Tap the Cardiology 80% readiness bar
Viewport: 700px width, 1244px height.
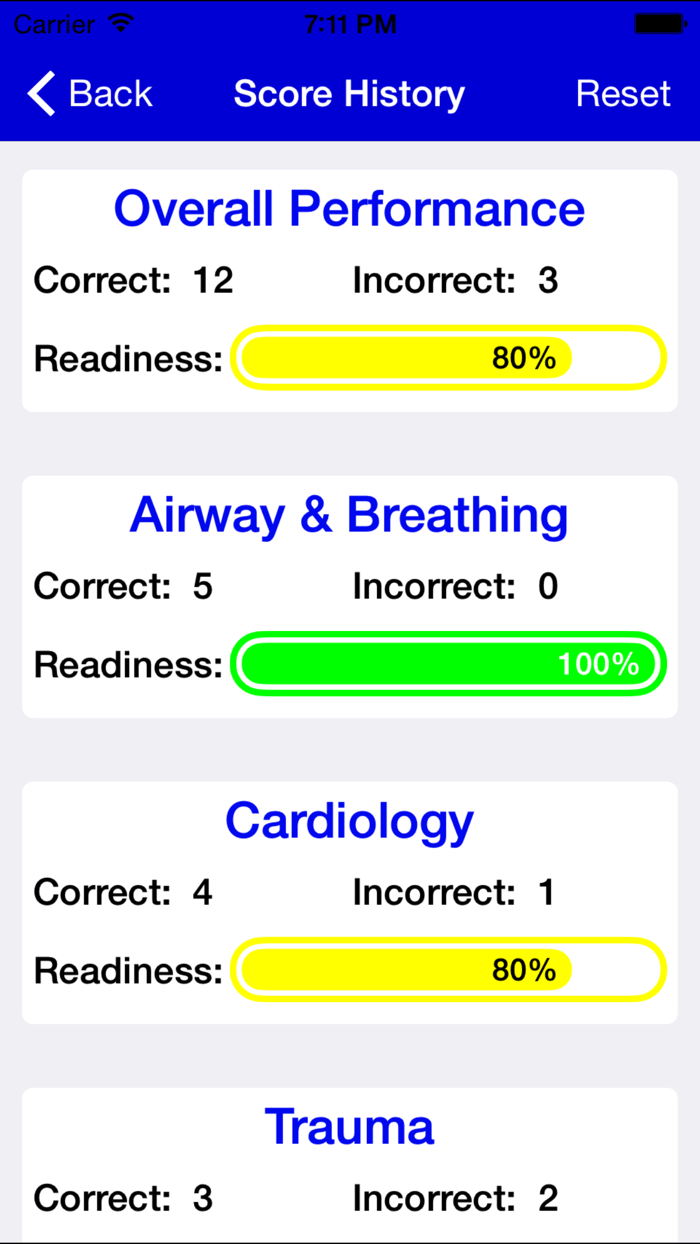coord(448,969)
